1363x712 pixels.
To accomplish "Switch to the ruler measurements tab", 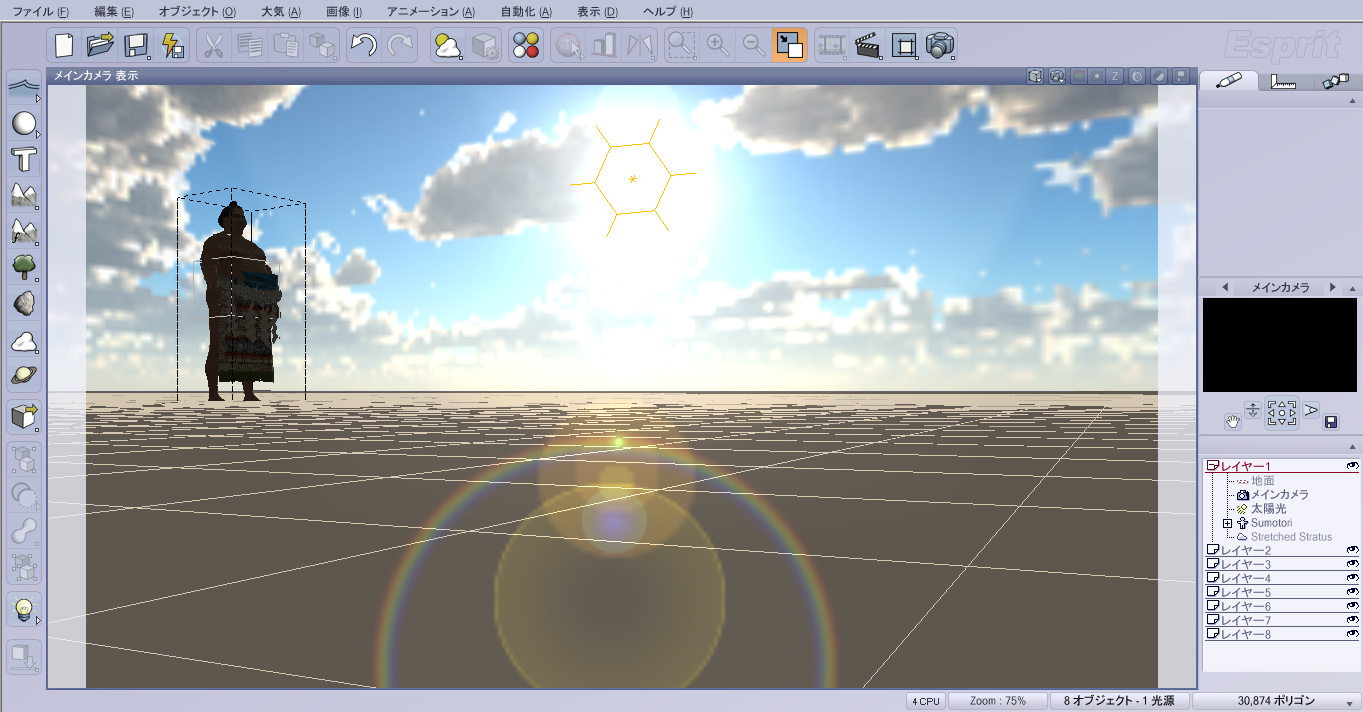I will [x=1283, y=82].
